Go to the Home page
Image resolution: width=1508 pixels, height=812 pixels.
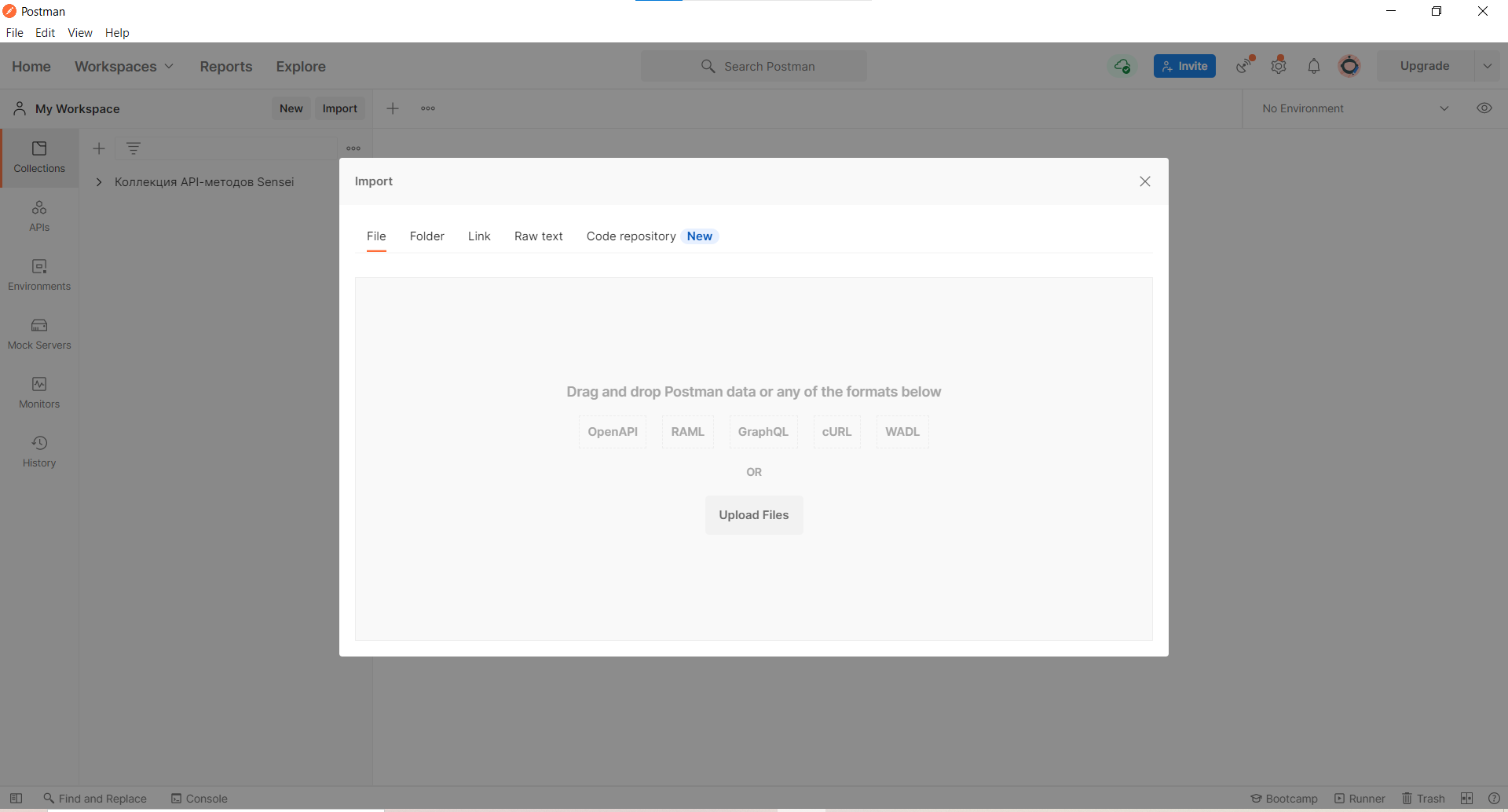point(31,67)
